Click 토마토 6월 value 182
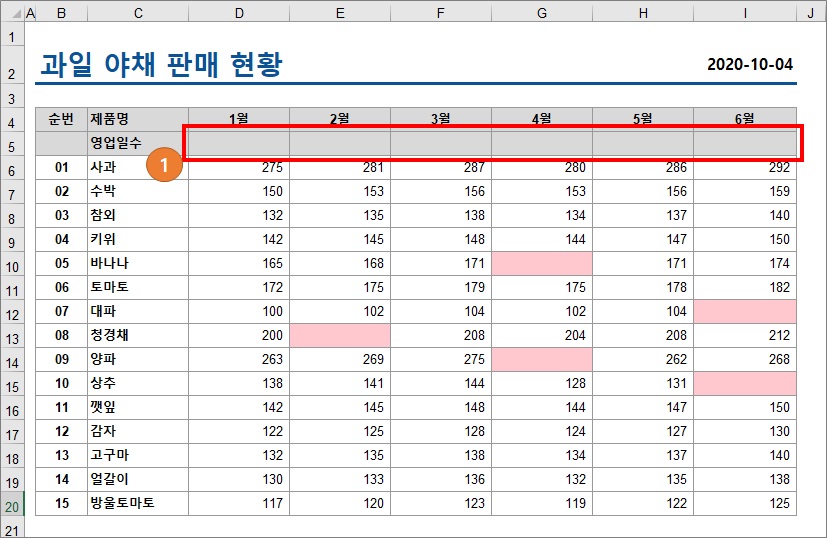This screenshot has height=538, width=827. [745, 287]
